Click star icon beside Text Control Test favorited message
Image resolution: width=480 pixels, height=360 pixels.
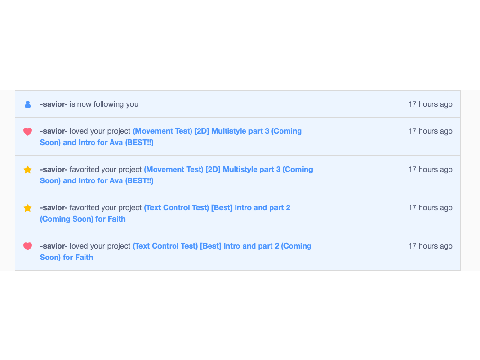click(28, 208)
